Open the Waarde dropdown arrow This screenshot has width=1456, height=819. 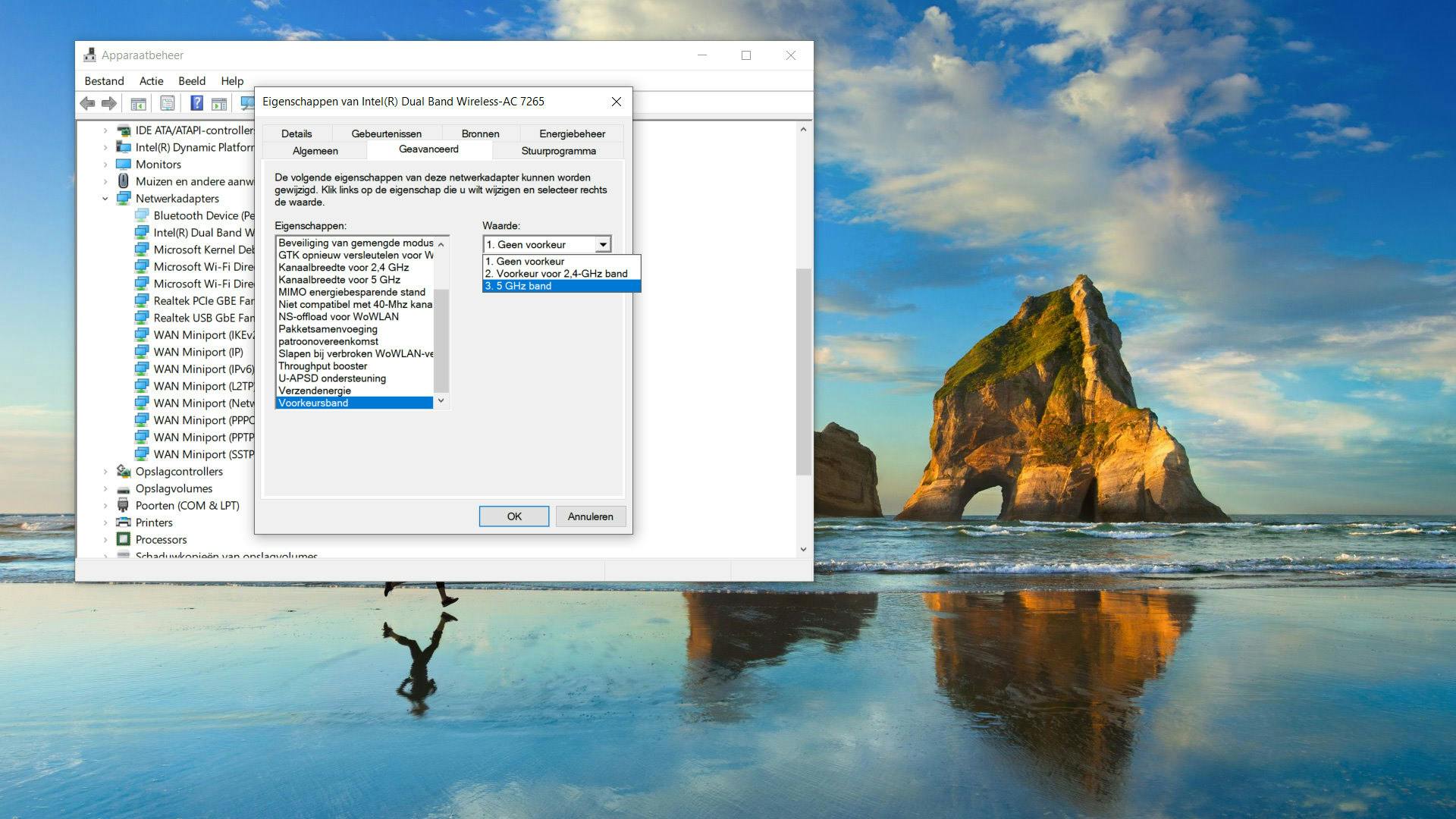603,245
